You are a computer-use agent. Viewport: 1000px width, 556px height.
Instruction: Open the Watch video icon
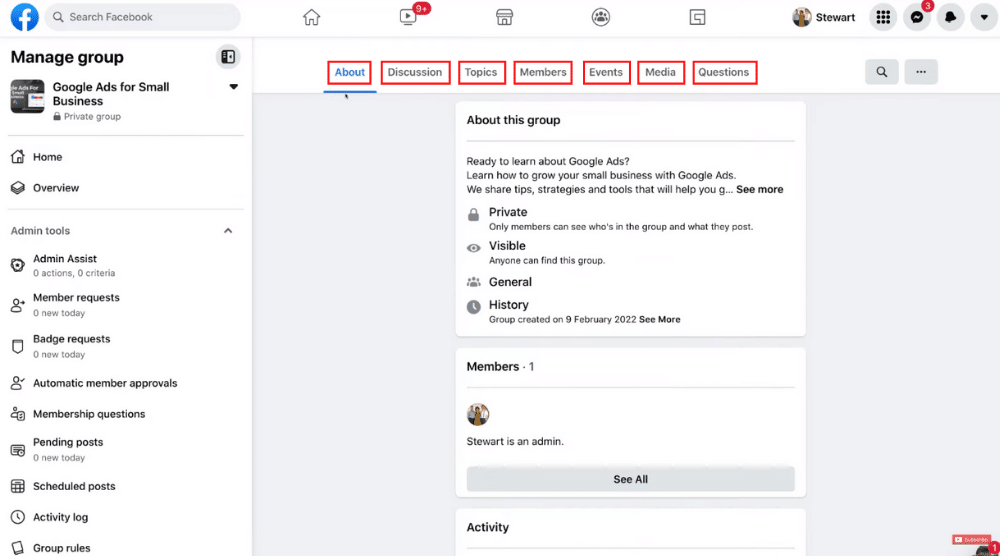[x=408, y=17]
